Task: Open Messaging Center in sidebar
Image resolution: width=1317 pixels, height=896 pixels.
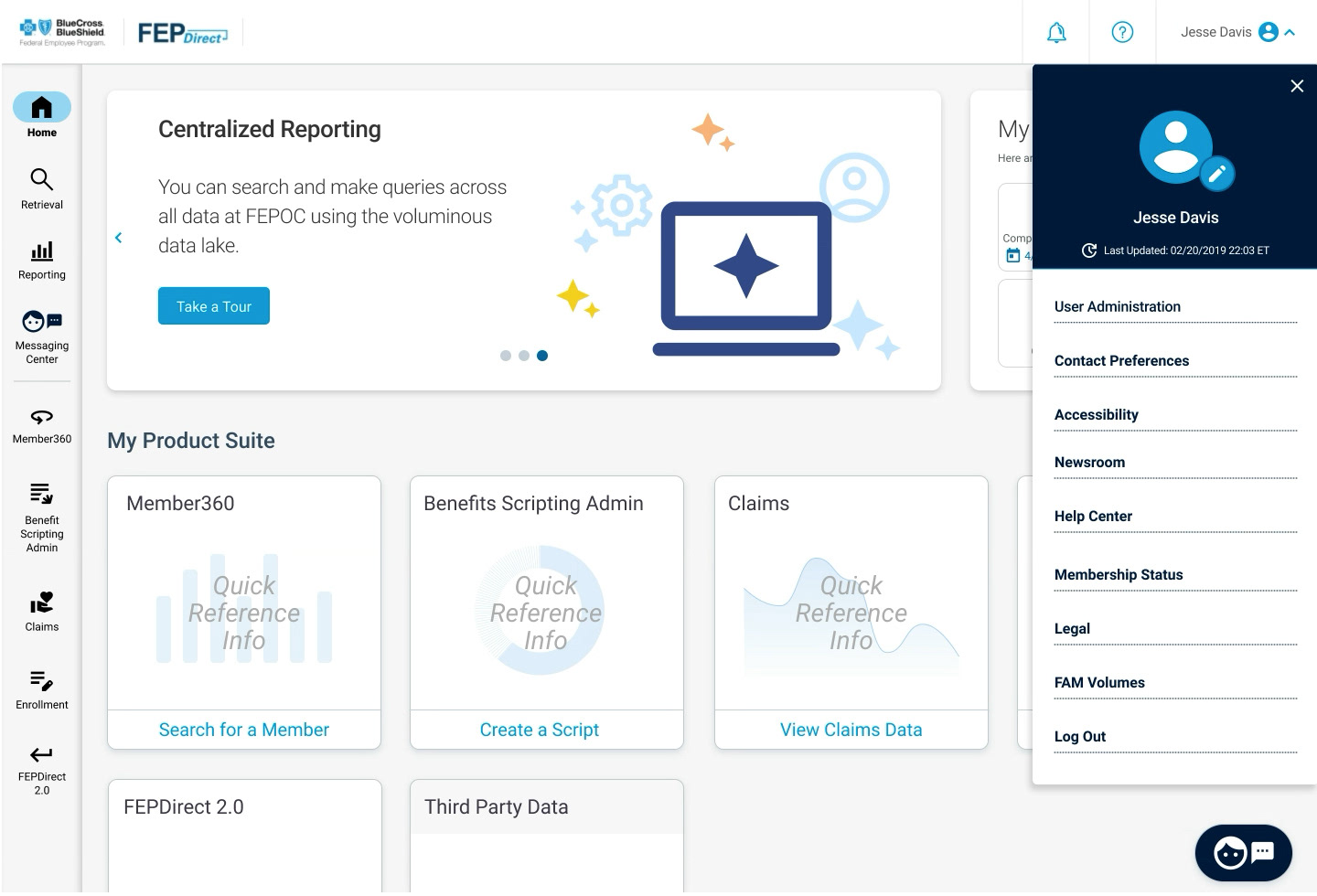Action: coord(42,337)
